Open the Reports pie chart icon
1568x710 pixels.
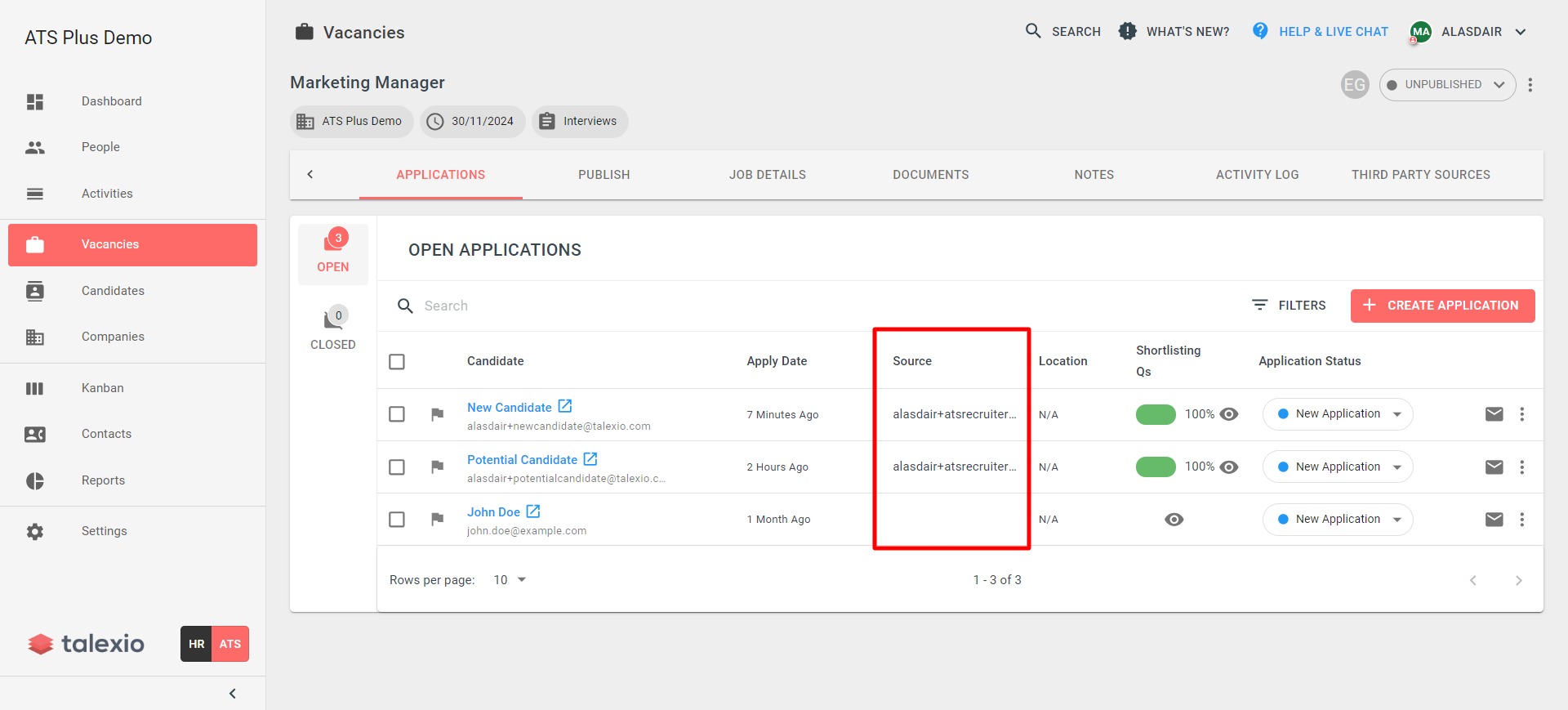pos(35,480)
